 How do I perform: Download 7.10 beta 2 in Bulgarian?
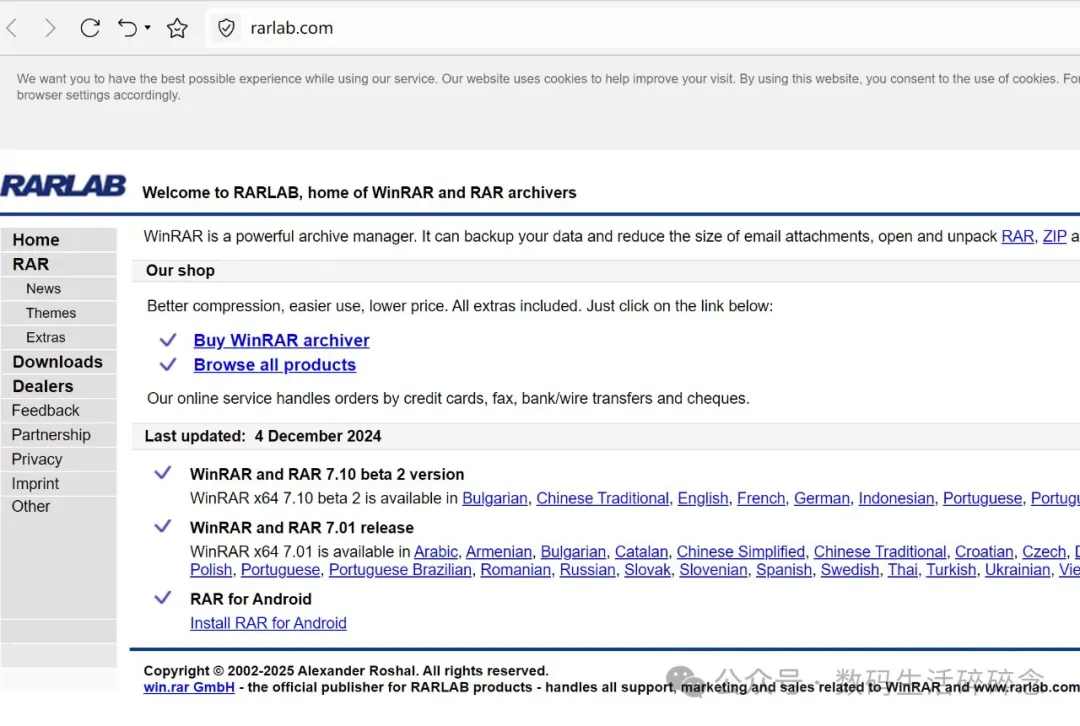click(x=495, y=499)
